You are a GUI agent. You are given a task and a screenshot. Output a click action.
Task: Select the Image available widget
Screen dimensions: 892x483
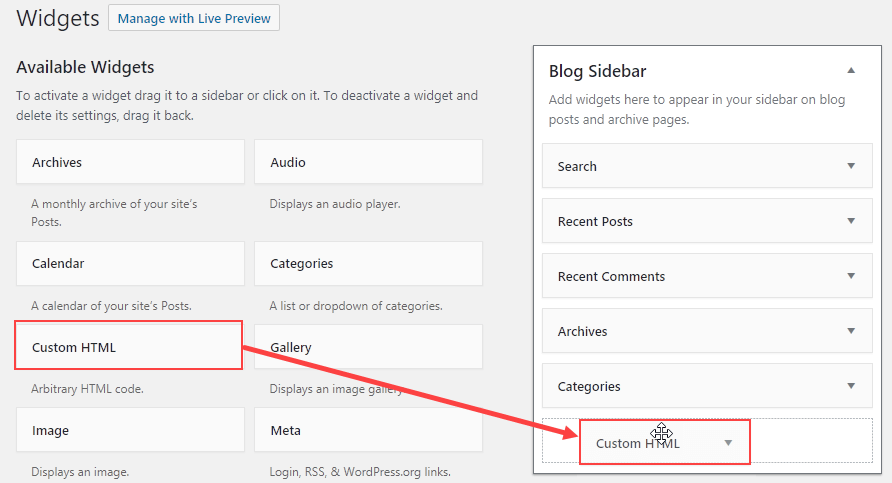130,430
